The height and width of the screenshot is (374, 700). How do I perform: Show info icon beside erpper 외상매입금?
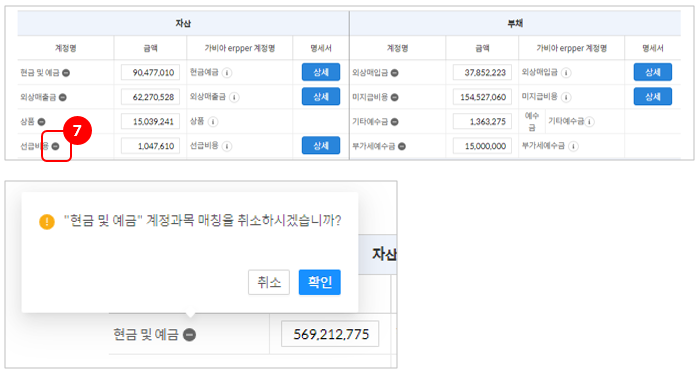pyautogui.click(x=566, y=73)
